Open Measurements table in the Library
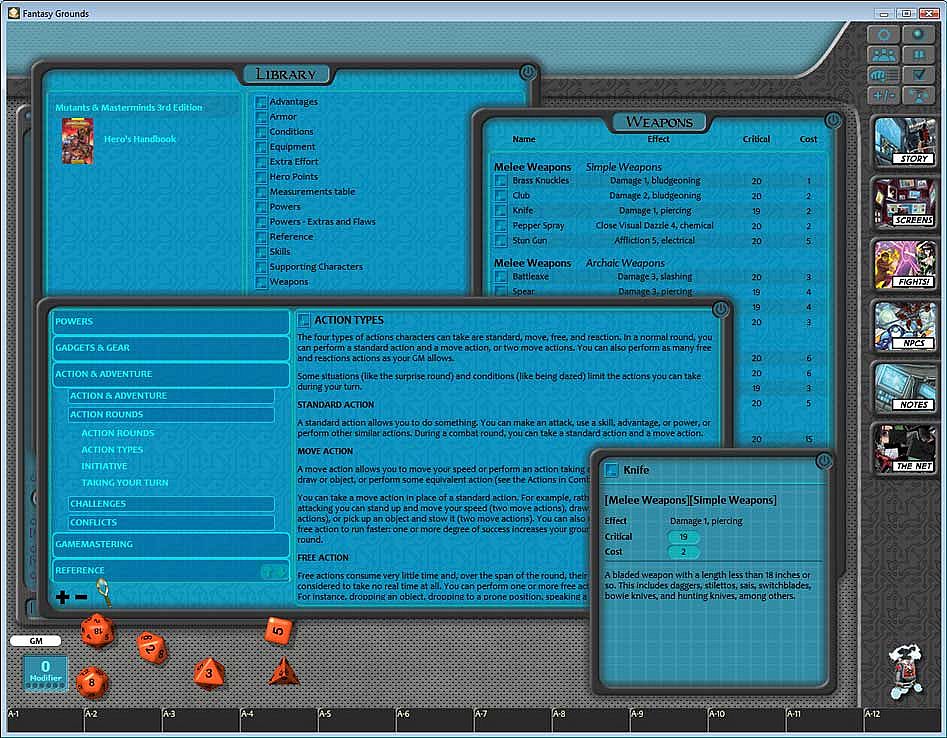 [312, 191]
